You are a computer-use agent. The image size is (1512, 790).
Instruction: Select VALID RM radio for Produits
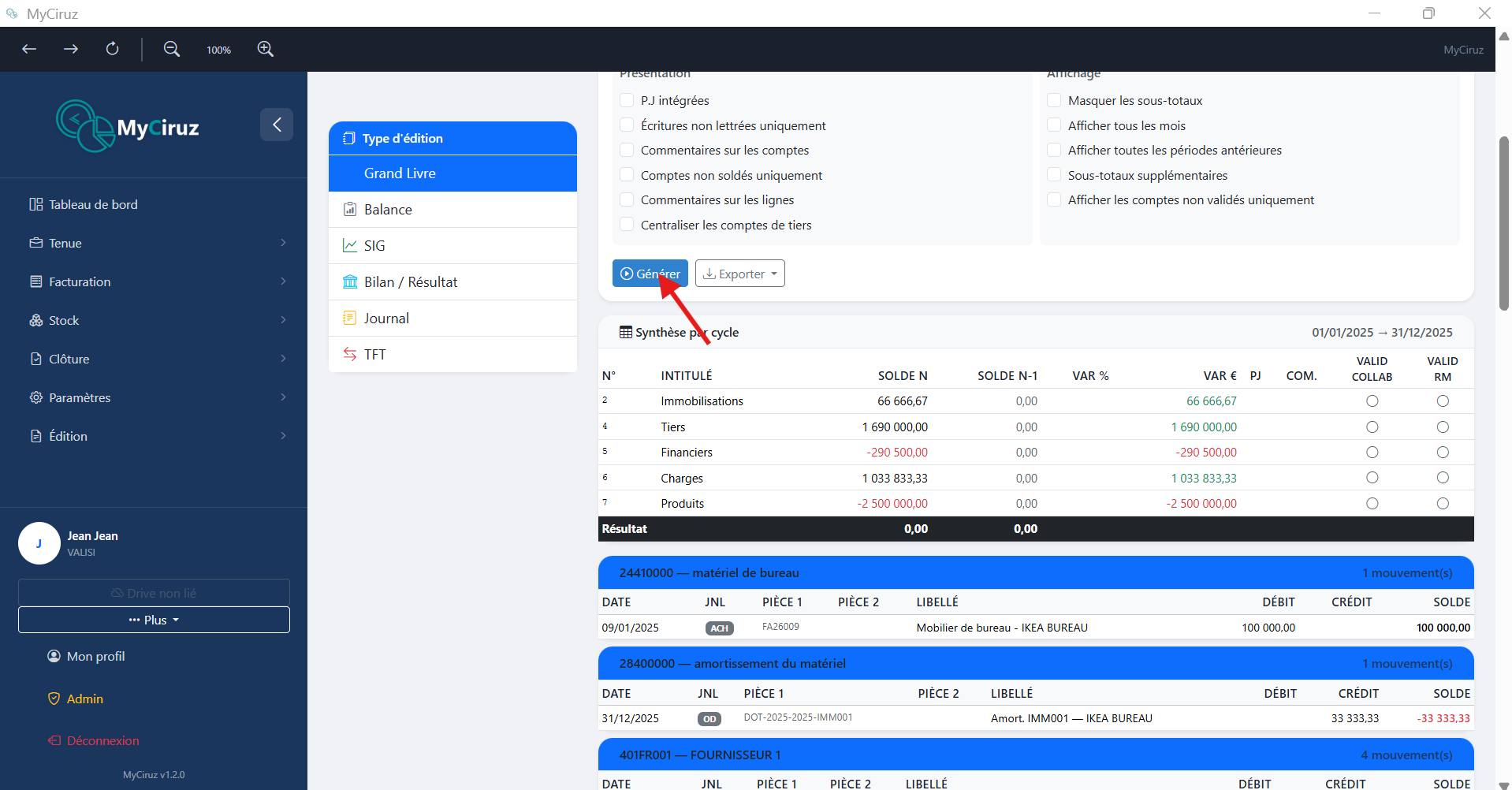coord(1443,504)
